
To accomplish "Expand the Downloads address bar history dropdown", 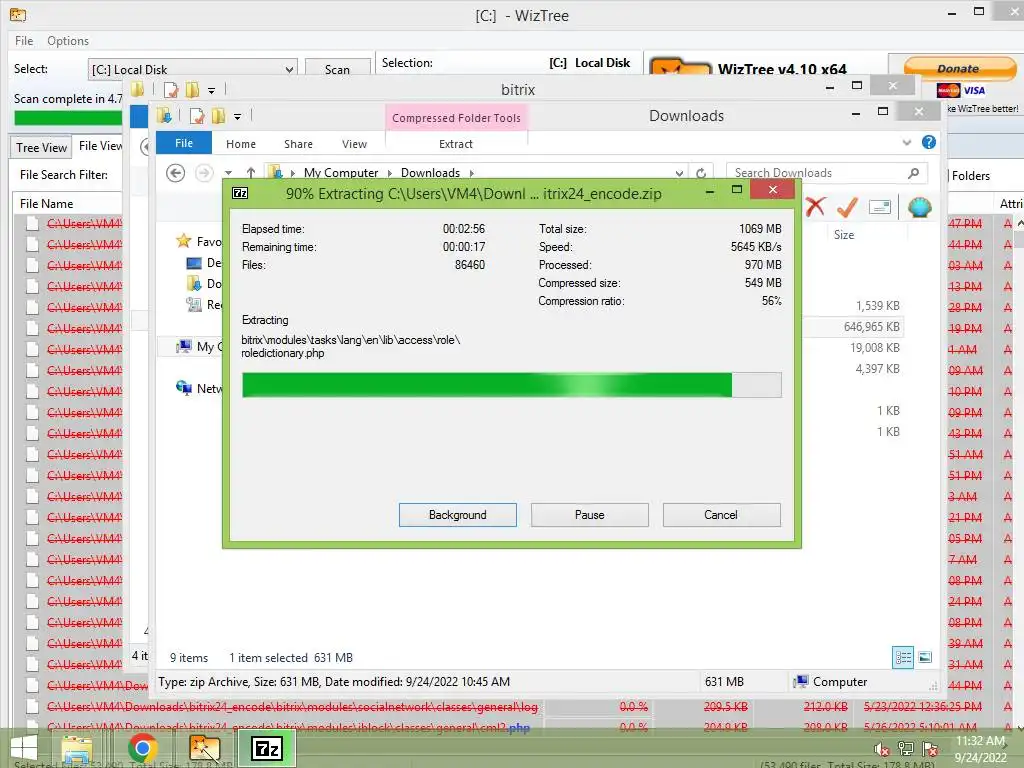I will pyautogui.click(x=679, y=173).
